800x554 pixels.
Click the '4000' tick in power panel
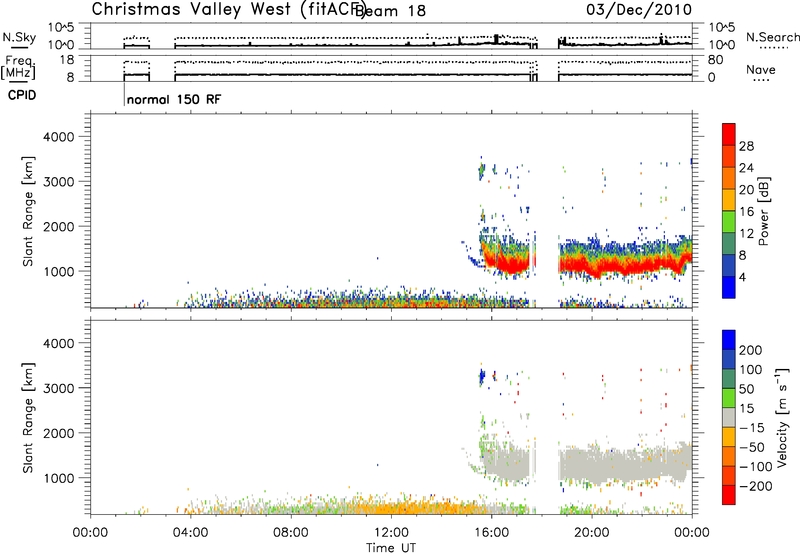pyautogui.click(x=58, y=137)
